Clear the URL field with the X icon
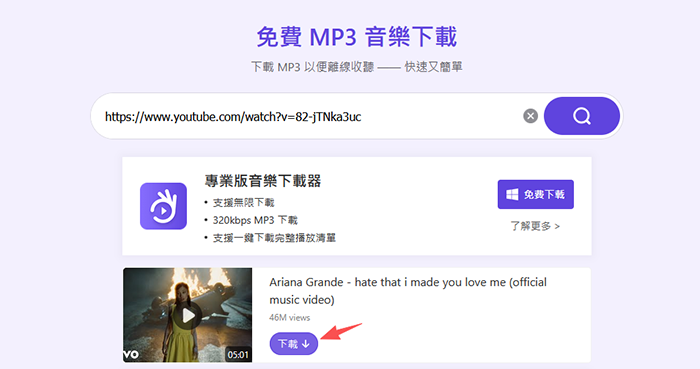700x369 pixels. pos(530,116)
